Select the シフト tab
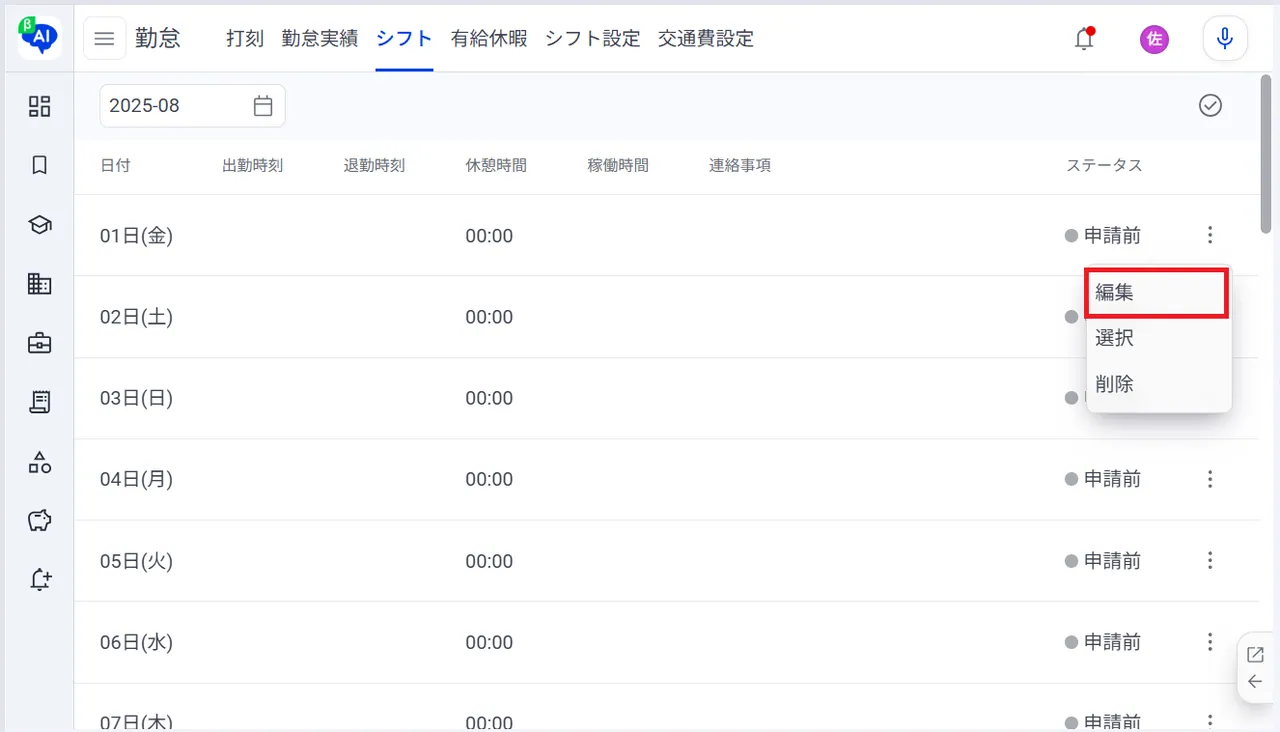 point(404,39)
